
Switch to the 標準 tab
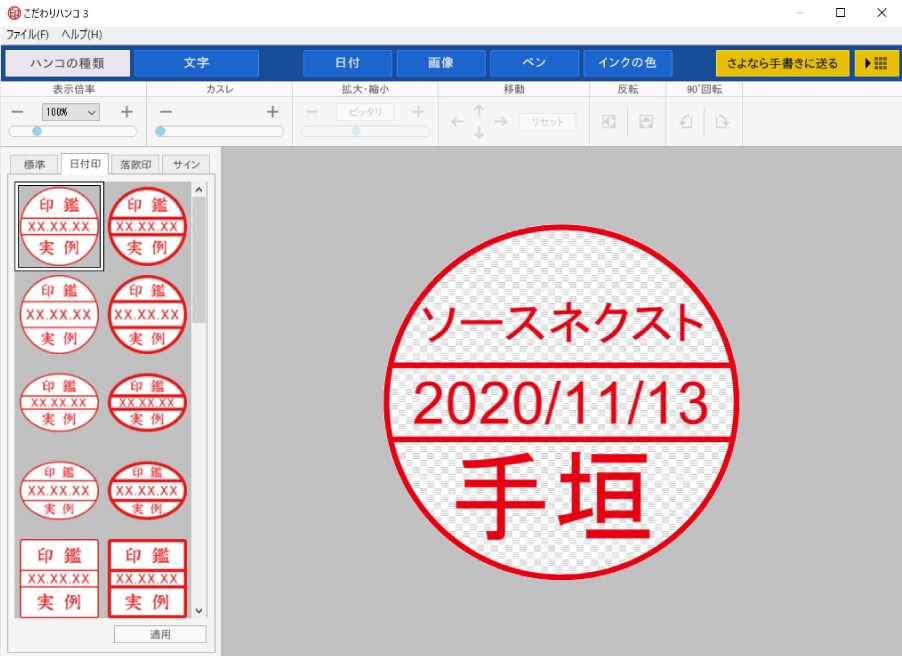click(x=35, y=165)
